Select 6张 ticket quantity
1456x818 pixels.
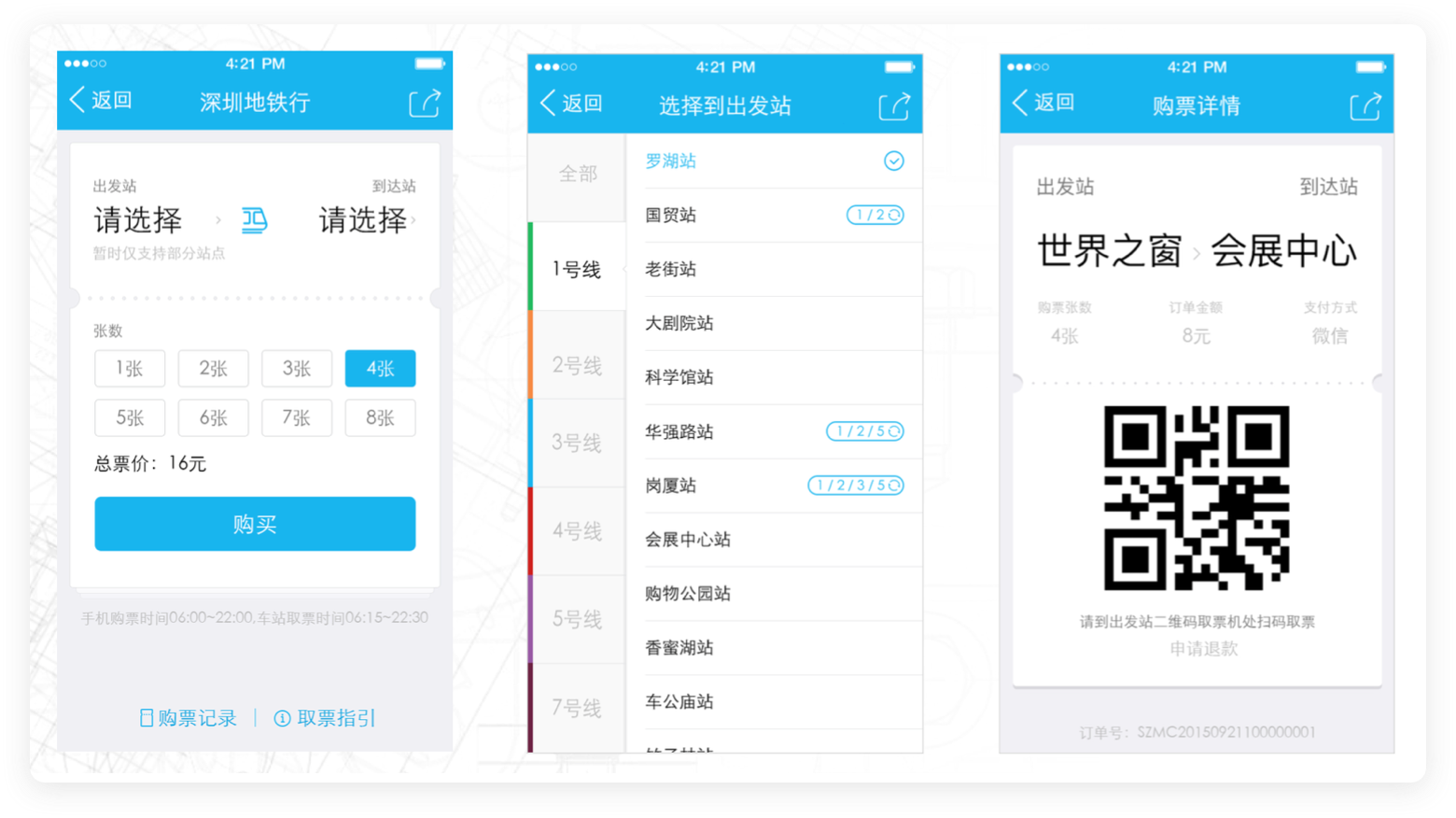click(213, 418)
